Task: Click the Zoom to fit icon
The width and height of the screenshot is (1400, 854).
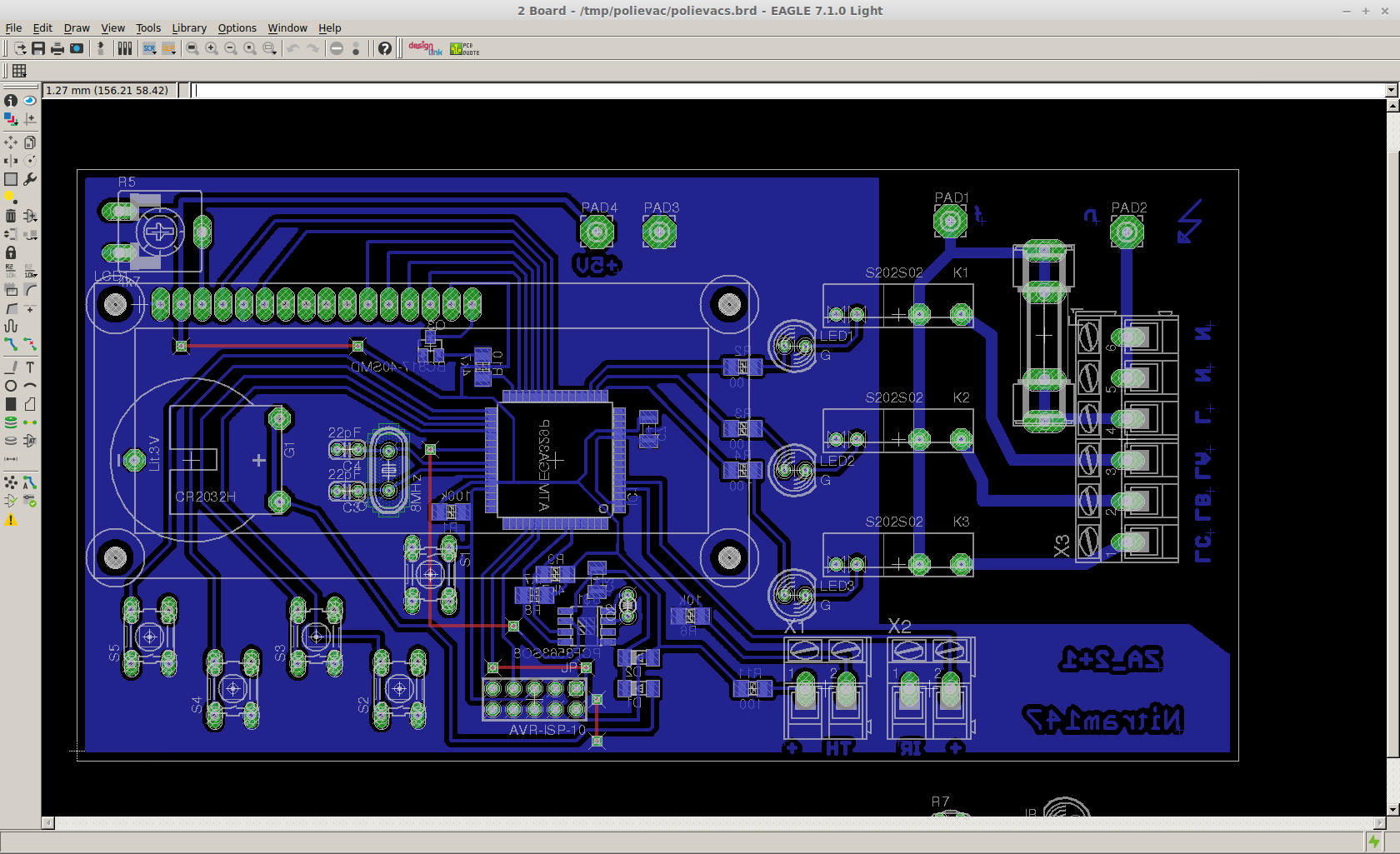Action: [x=192, y=48]
